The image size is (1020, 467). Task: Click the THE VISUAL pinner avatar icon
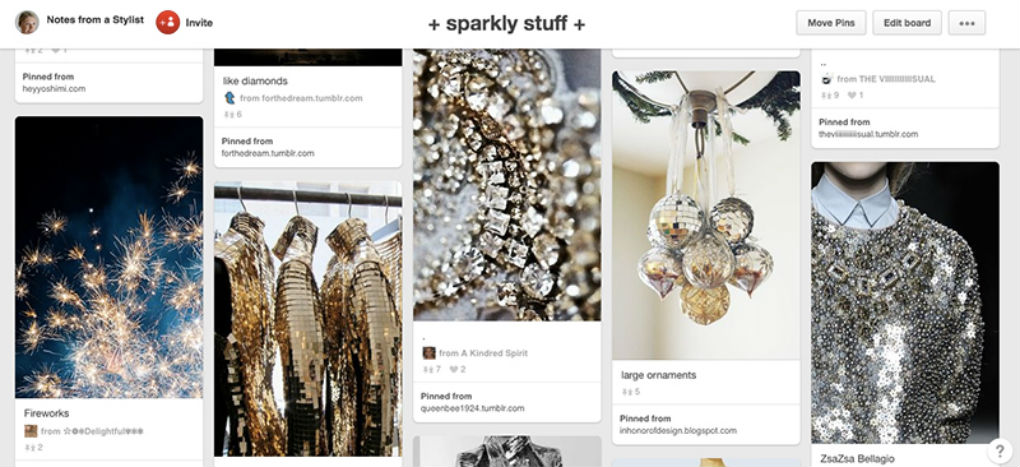tap(827, 79)
